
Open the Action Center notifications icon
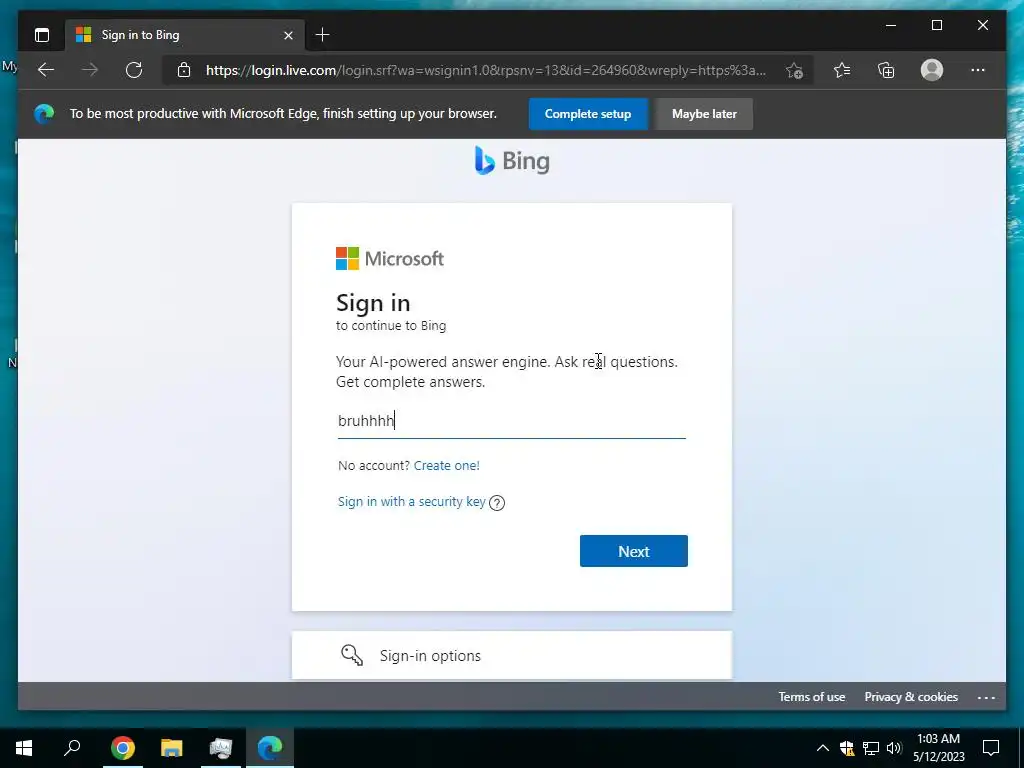click(x=991, y=748)
